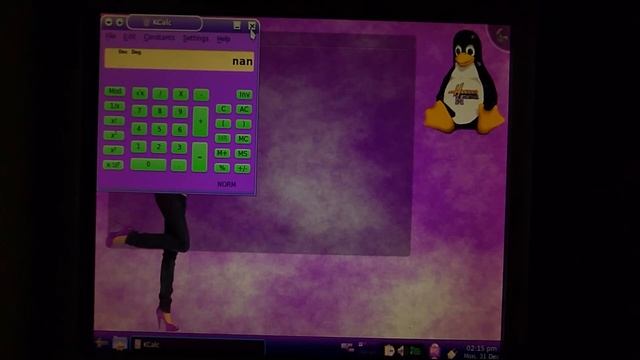Open the Constants menu
This screenshot has width=640, height=360.
coord(159,38)
